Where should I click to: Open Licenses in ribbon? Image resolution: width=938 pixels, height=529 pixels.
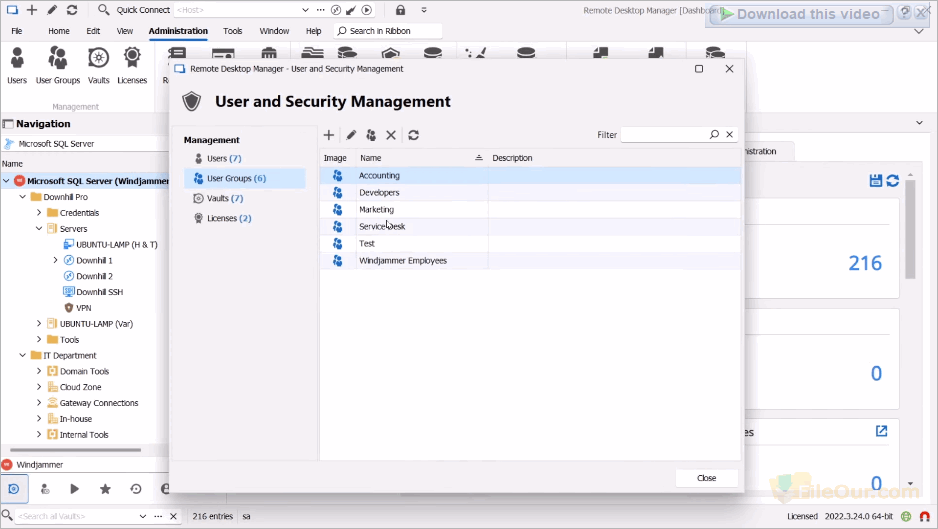click(x=132, y=66)
